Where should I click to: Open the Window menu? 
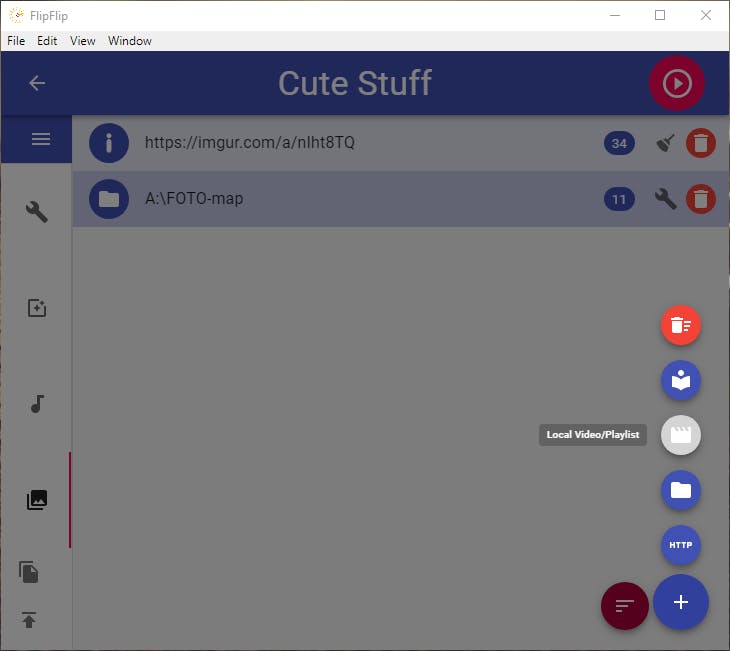(130, 41)
